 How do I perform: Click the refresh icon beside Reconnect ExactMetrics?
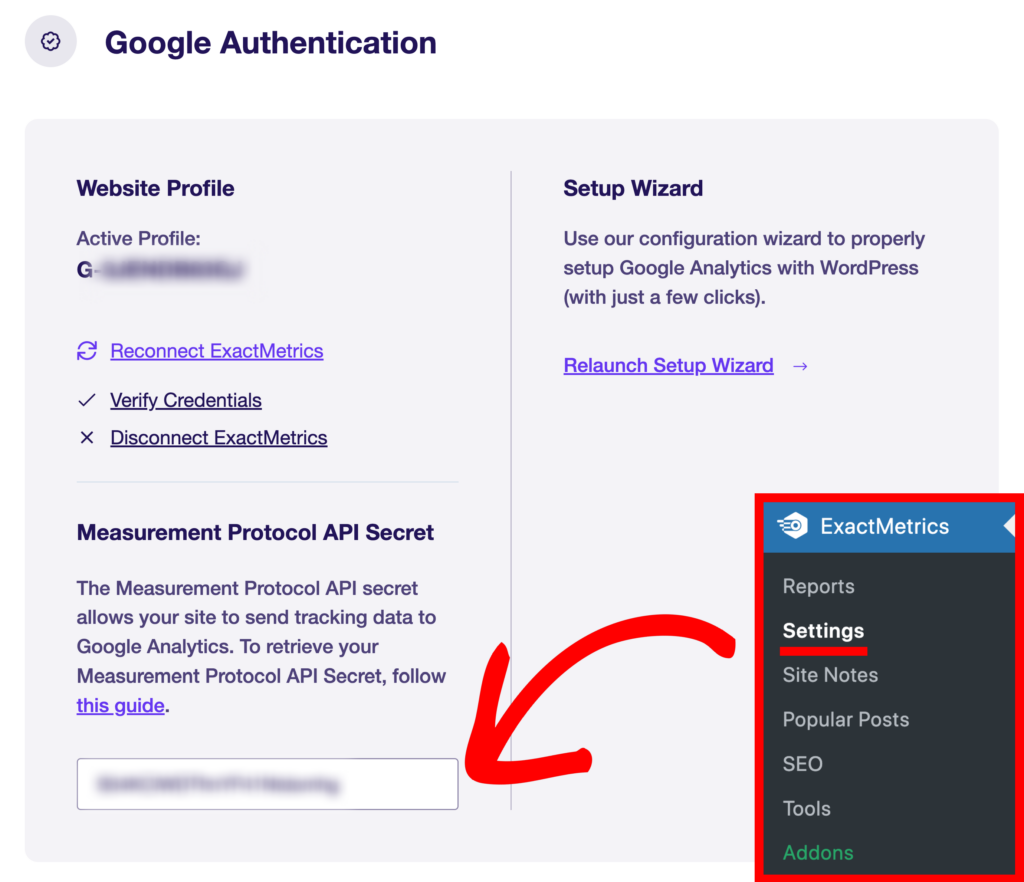click(87, 351)
